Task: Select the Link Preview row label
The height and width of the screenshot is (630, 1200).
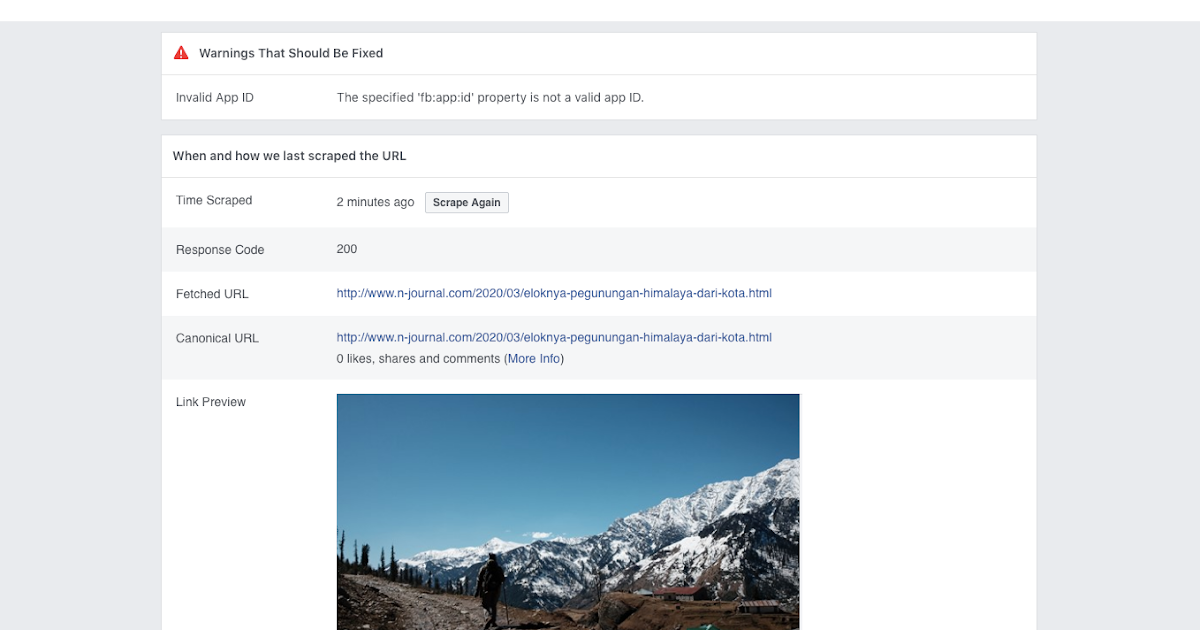Action: click(x=210, y=401)
